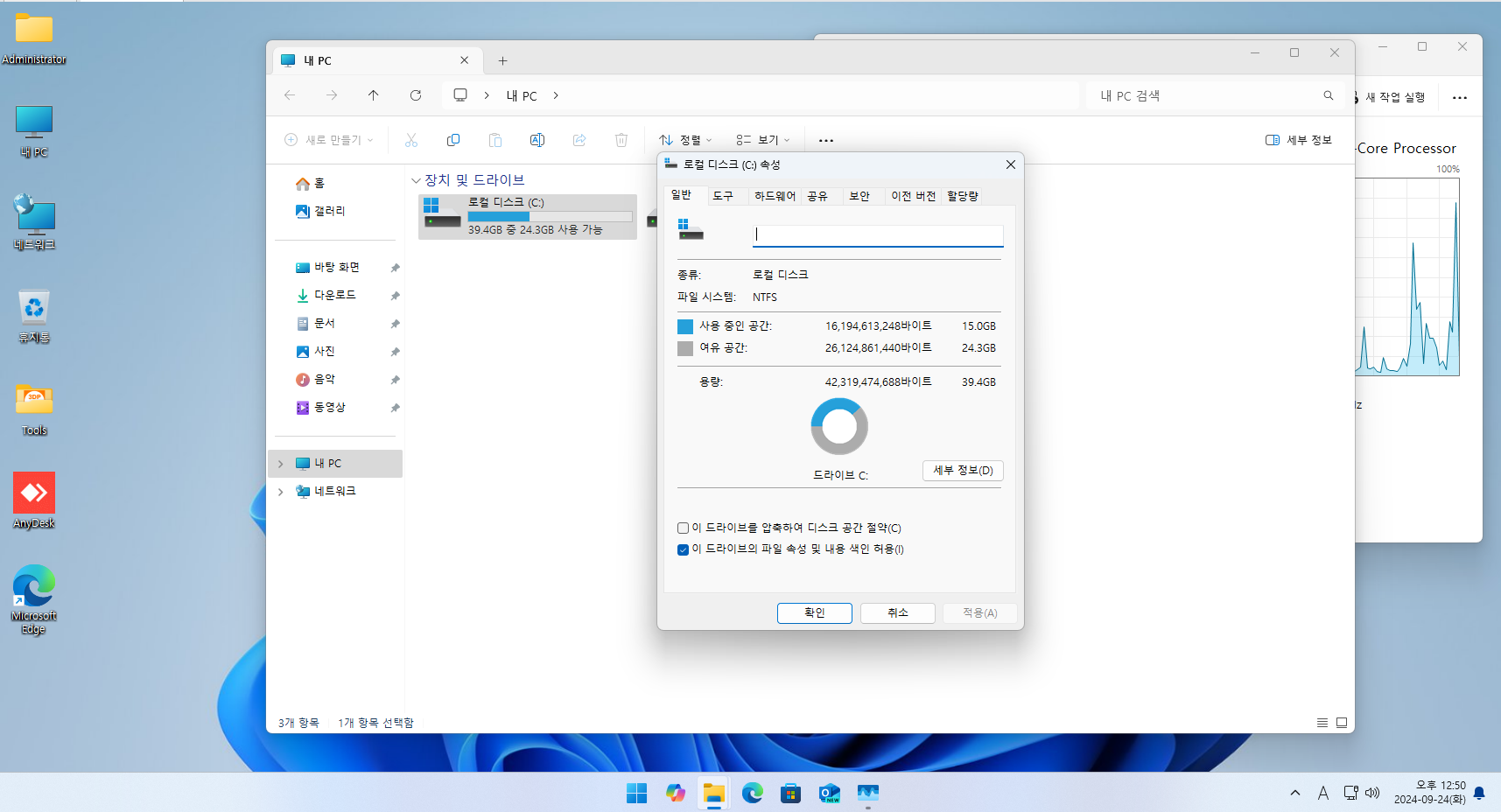Click the breadcrumb chevron before 내 PC
1501x812 pixels.
(x=487, y=95)
